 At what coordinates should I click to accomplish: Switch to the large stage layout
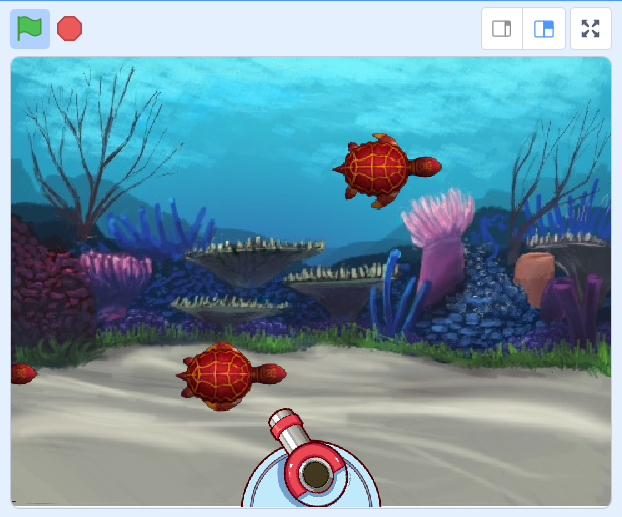tap(544, 29)
